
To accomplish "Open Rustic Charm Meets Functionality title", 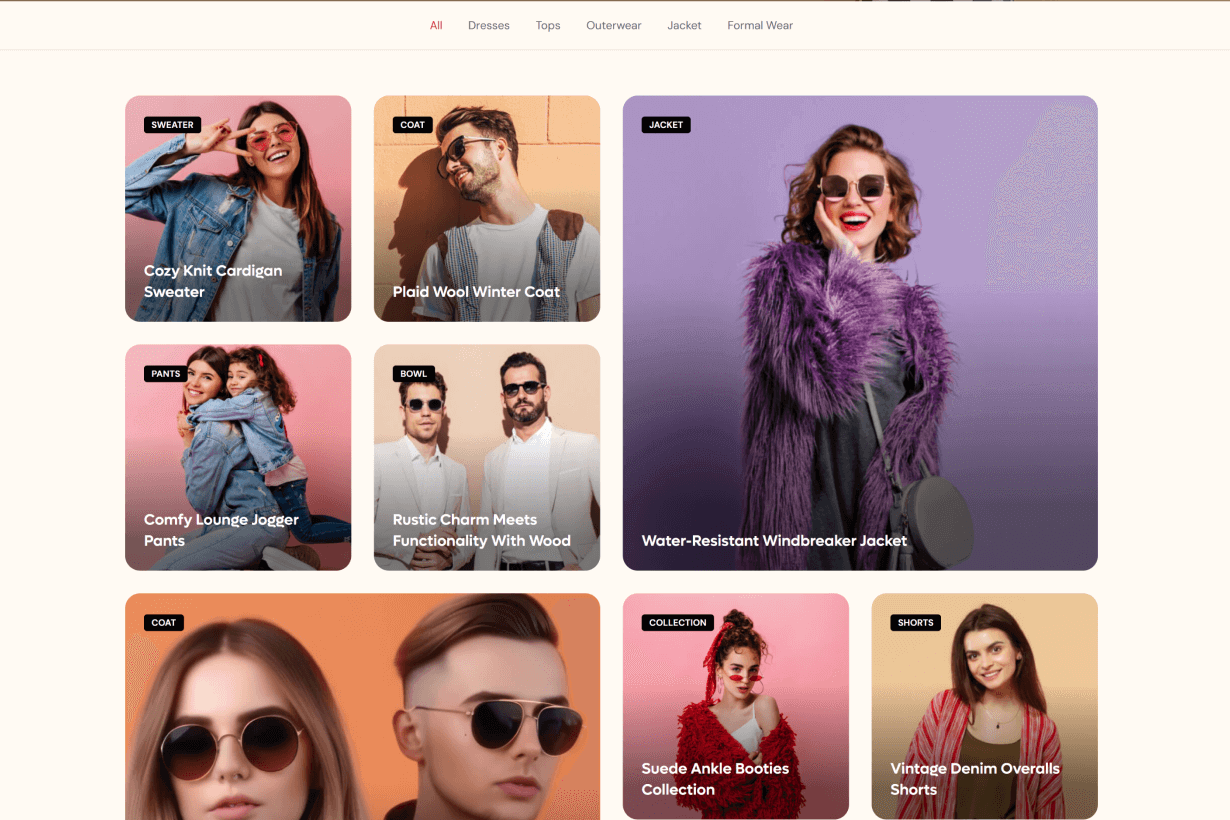I will [x=481, y=530].
